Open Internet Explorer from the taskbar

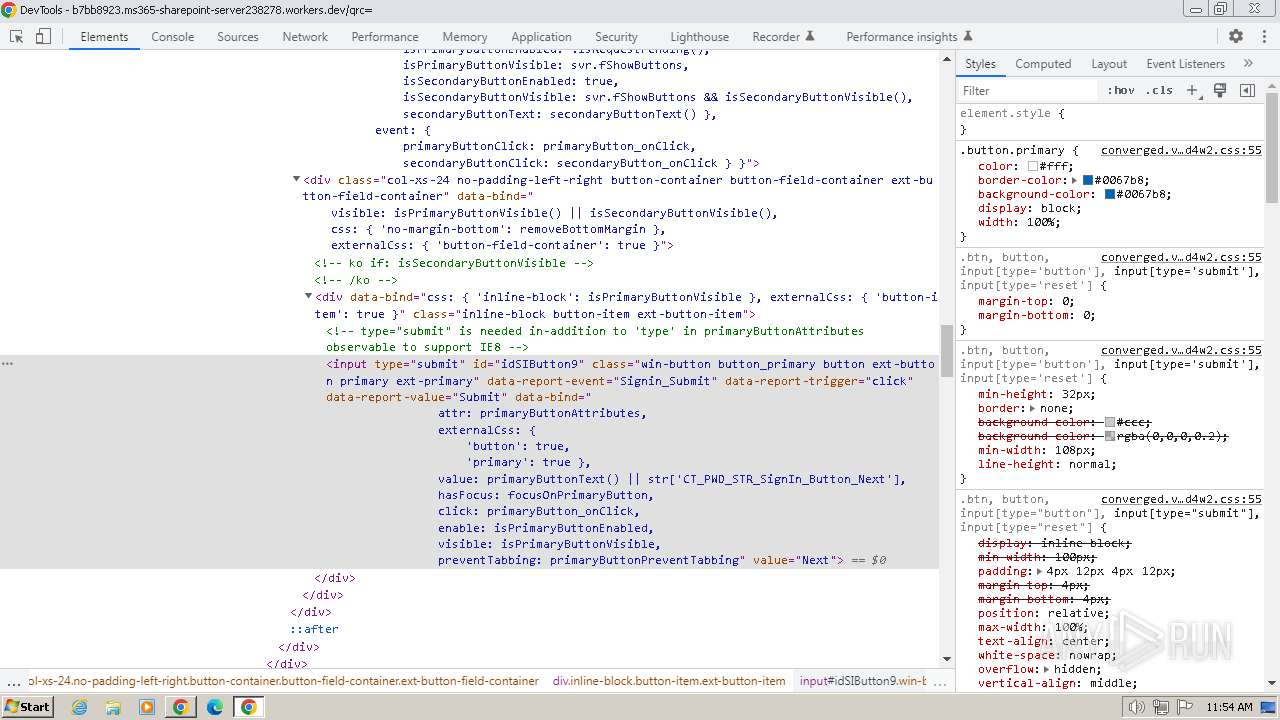tap(79, 707)
